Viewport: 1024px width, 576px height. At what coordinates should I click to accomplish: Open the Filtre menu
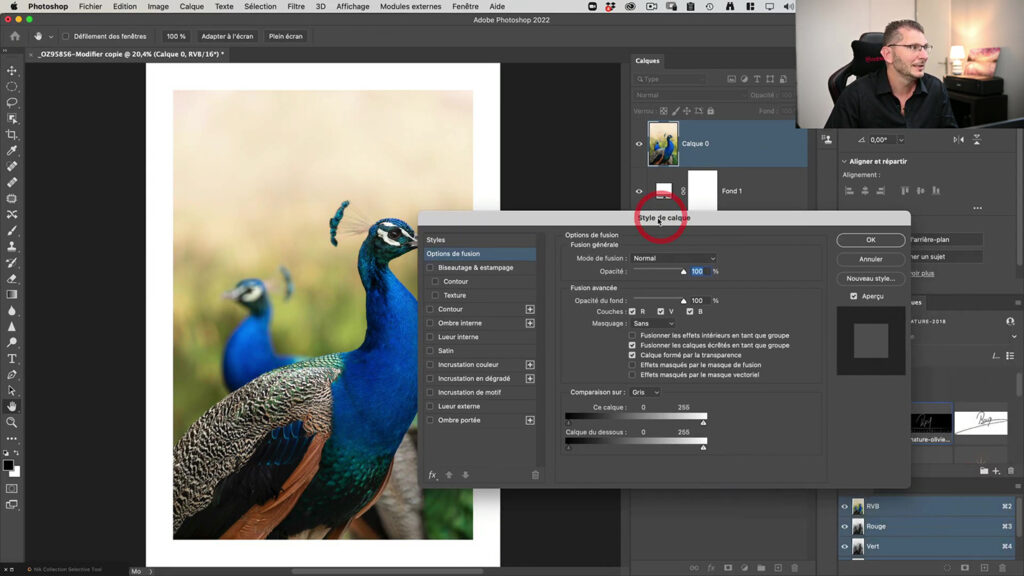[x=298, y=6]
